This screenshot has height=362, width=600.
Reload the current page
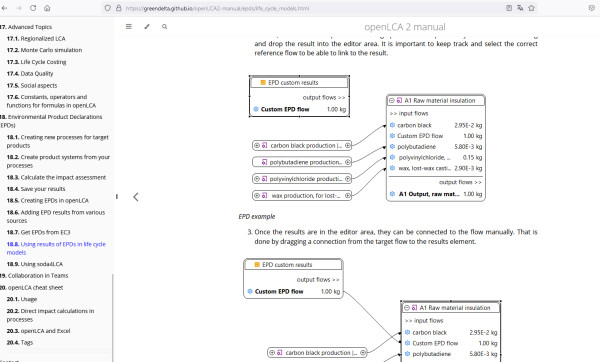tap(33, 8)
